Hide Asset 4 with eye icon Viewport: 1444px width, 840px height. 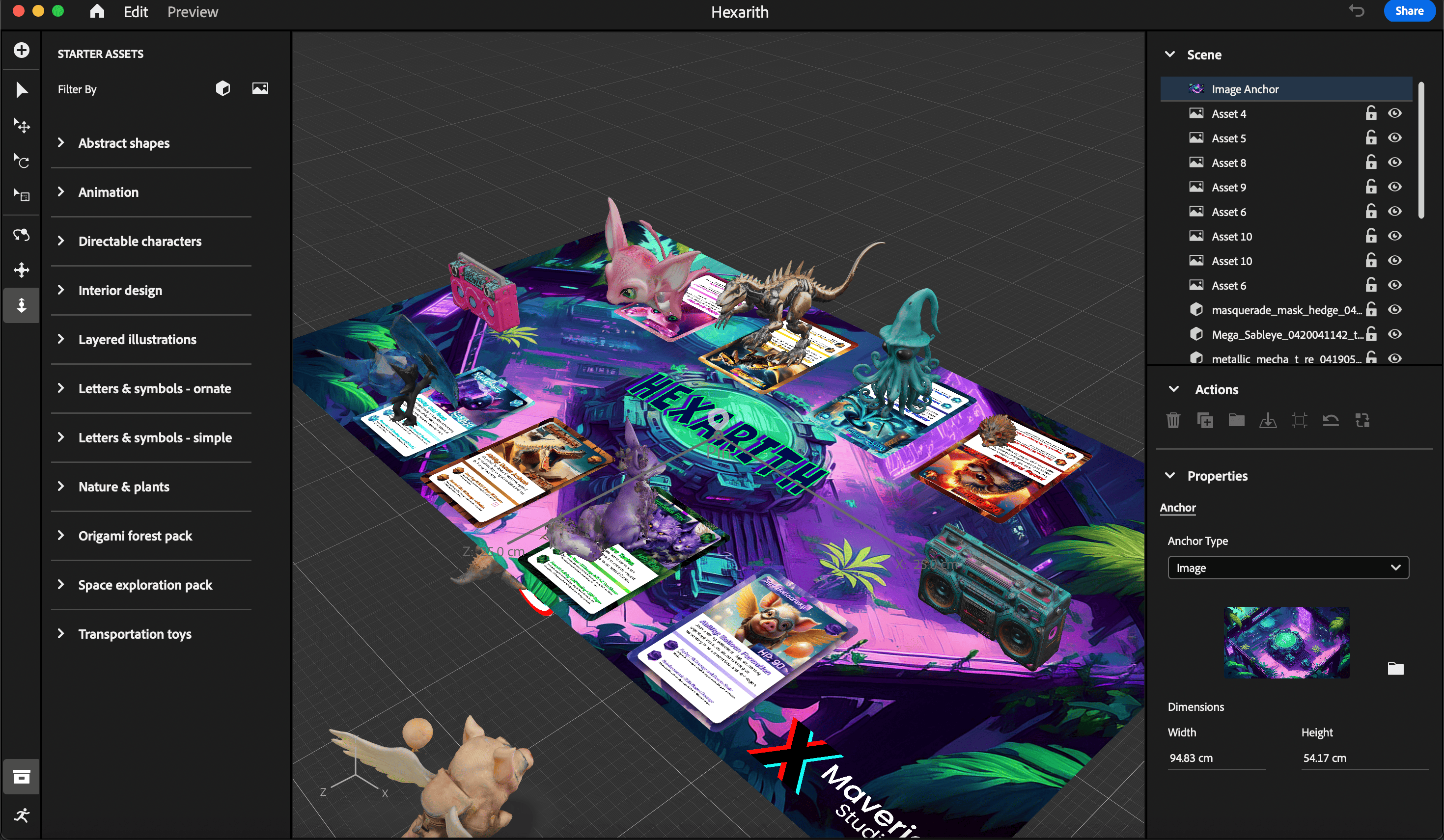[1395, 113]
